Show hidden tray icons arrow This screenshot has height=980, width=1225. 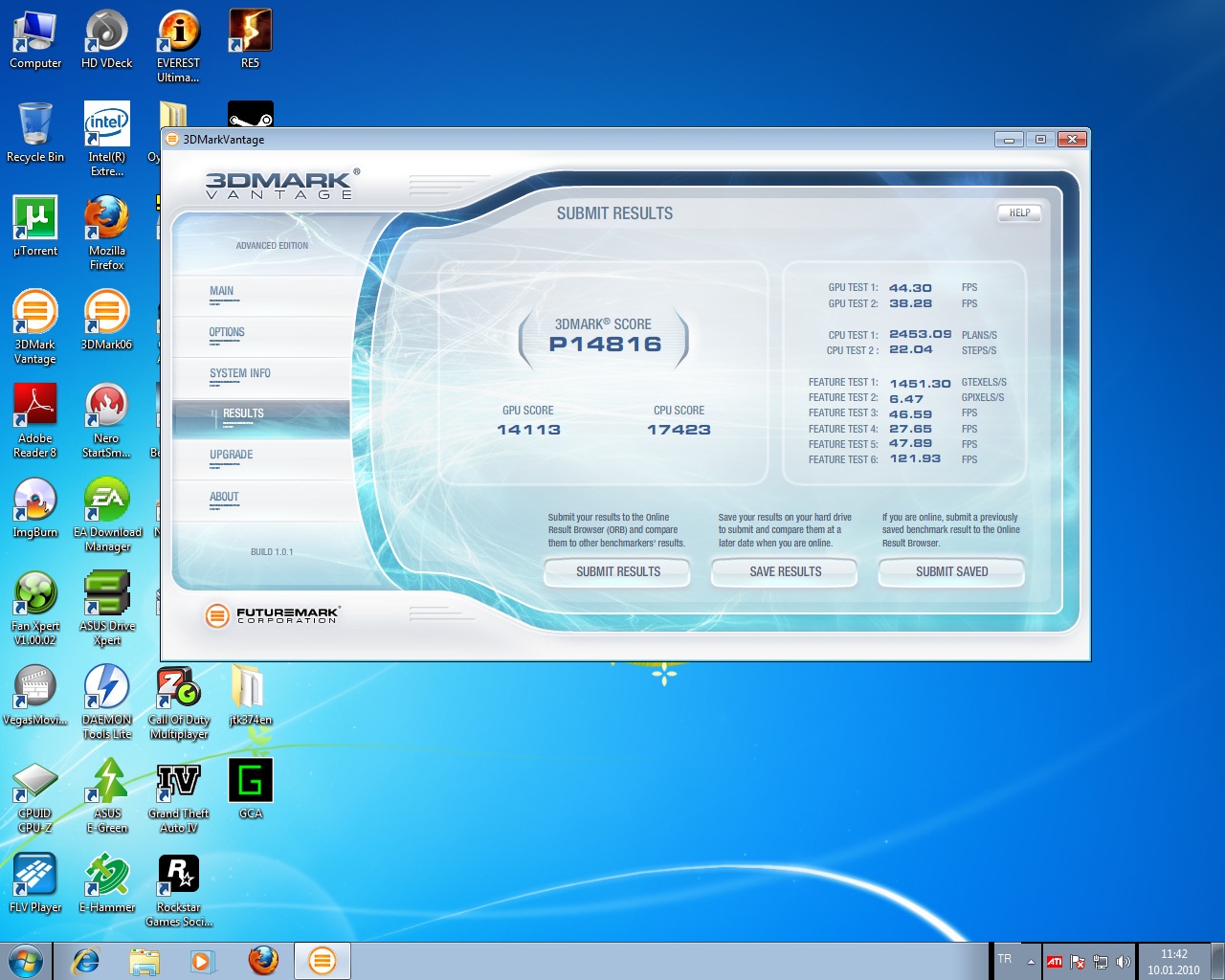pyautogui.click(x=1031, y=962)
